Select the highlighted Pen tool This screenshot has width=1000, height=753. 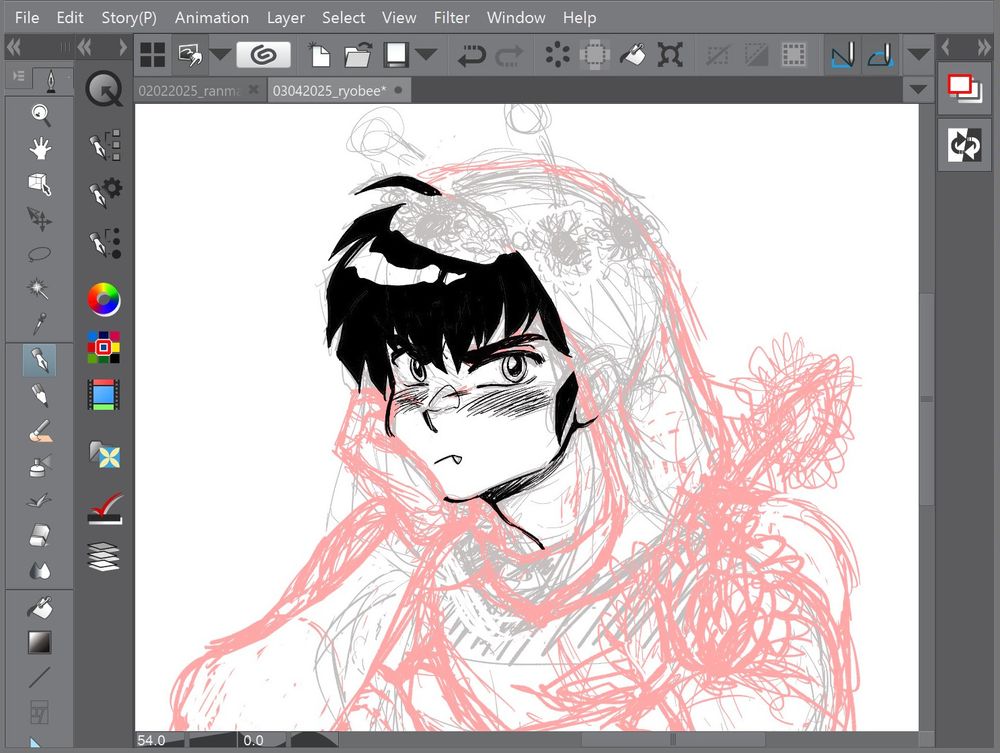click(x=40, y=360)
